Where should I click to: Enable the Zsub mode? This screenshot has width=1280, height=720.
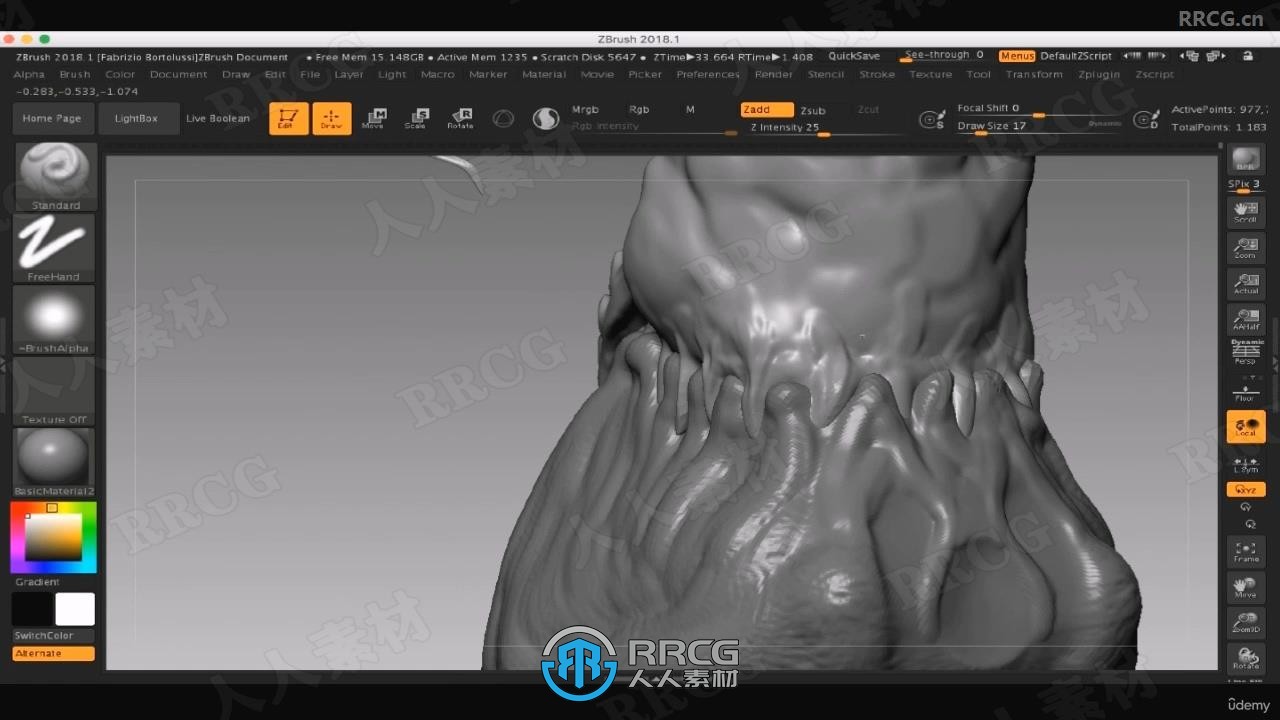[x=813, y=110]
